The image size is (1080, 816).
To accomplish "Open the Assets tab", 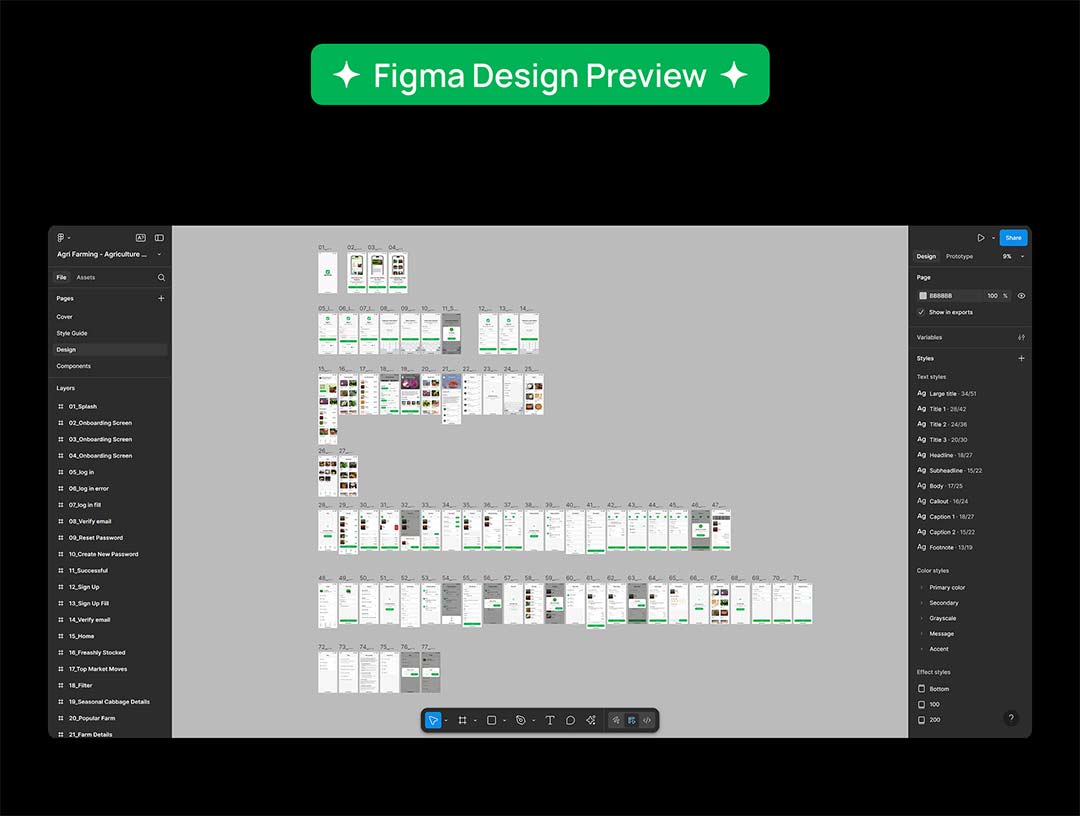I will pos(86,277).
